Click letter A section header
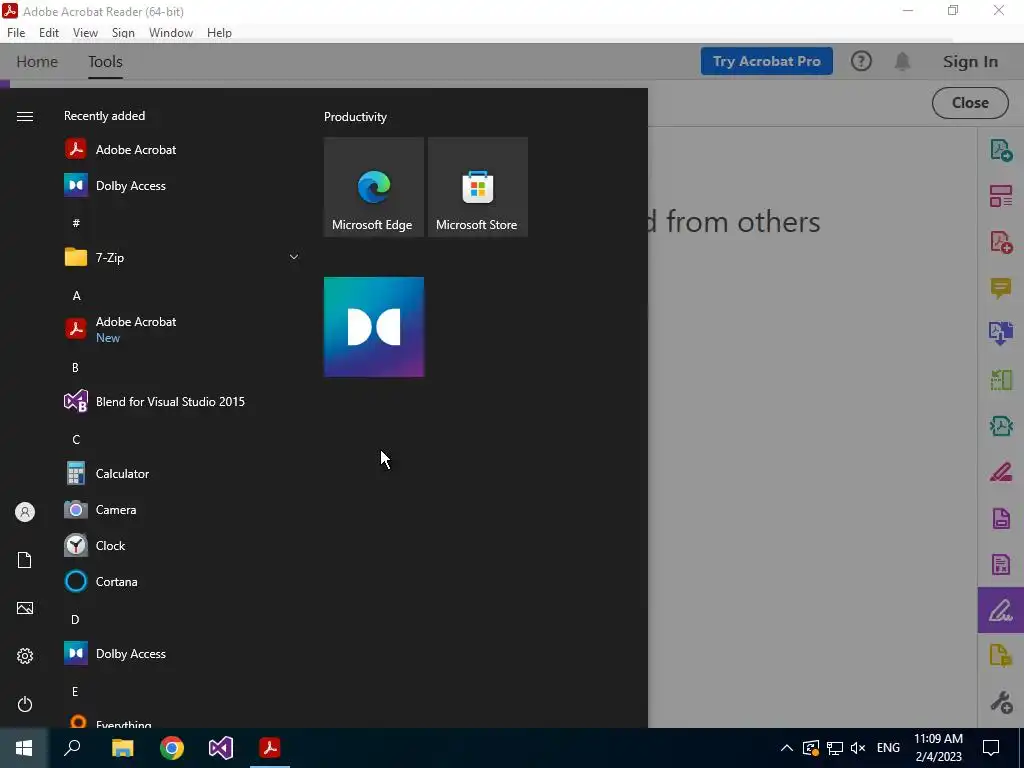Viewport: 1024px width, 768px height. (76, 296)
